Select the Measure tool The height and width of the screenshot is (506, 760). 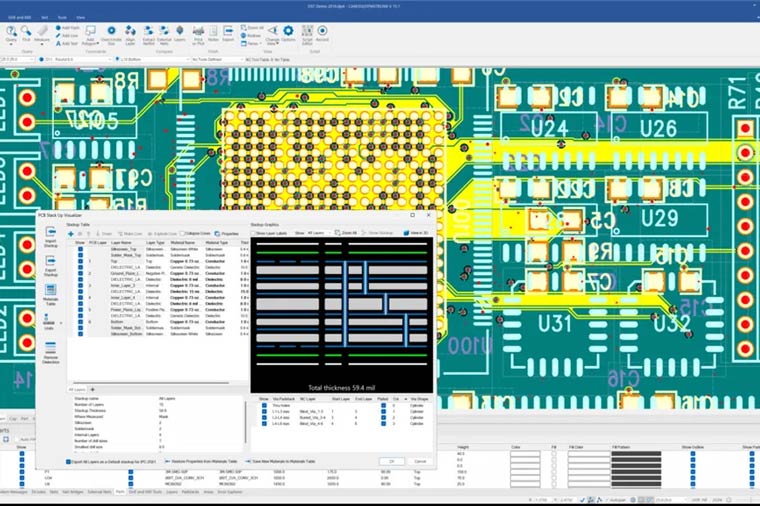click(42, 34)
